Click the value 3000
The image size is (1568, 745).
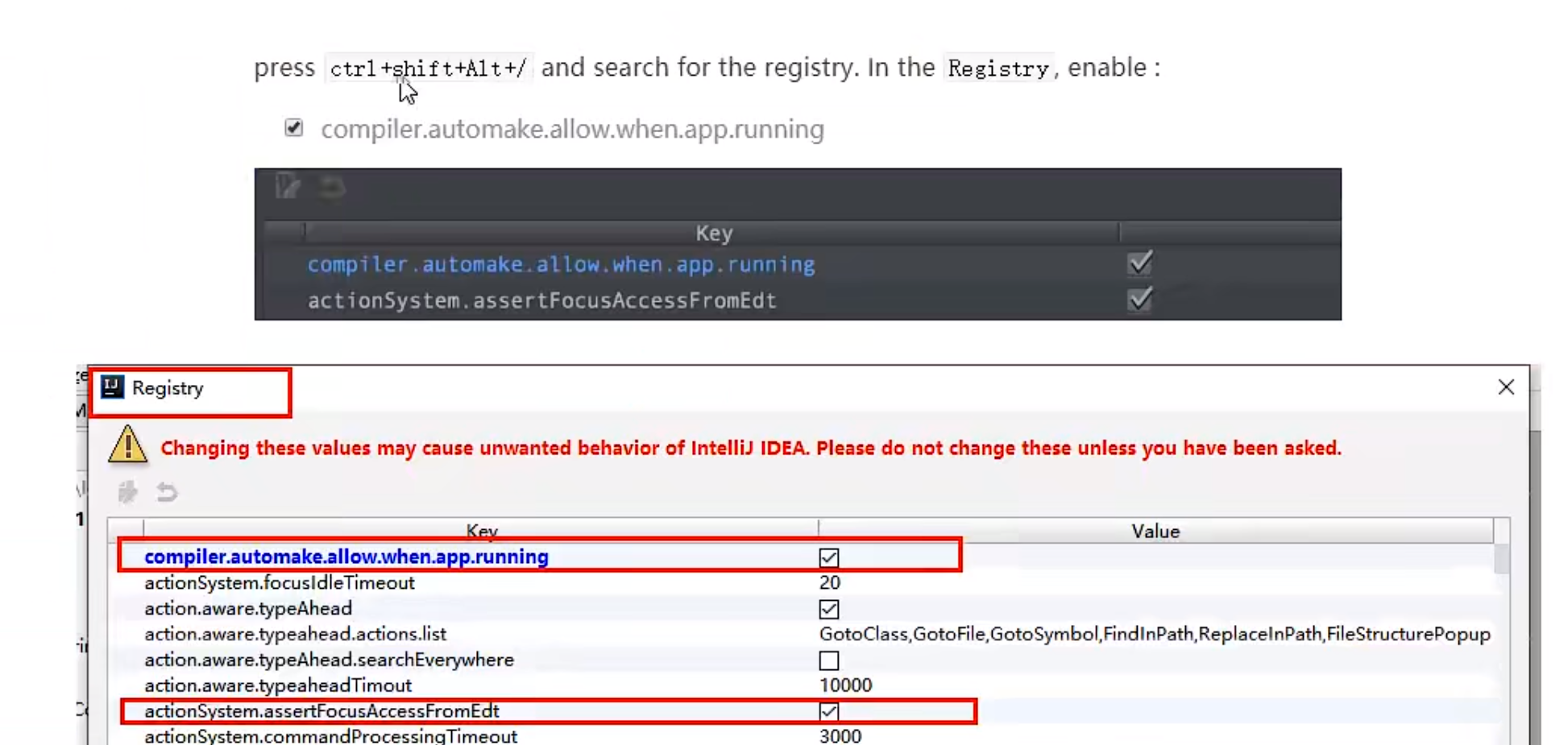pos(840,736)
